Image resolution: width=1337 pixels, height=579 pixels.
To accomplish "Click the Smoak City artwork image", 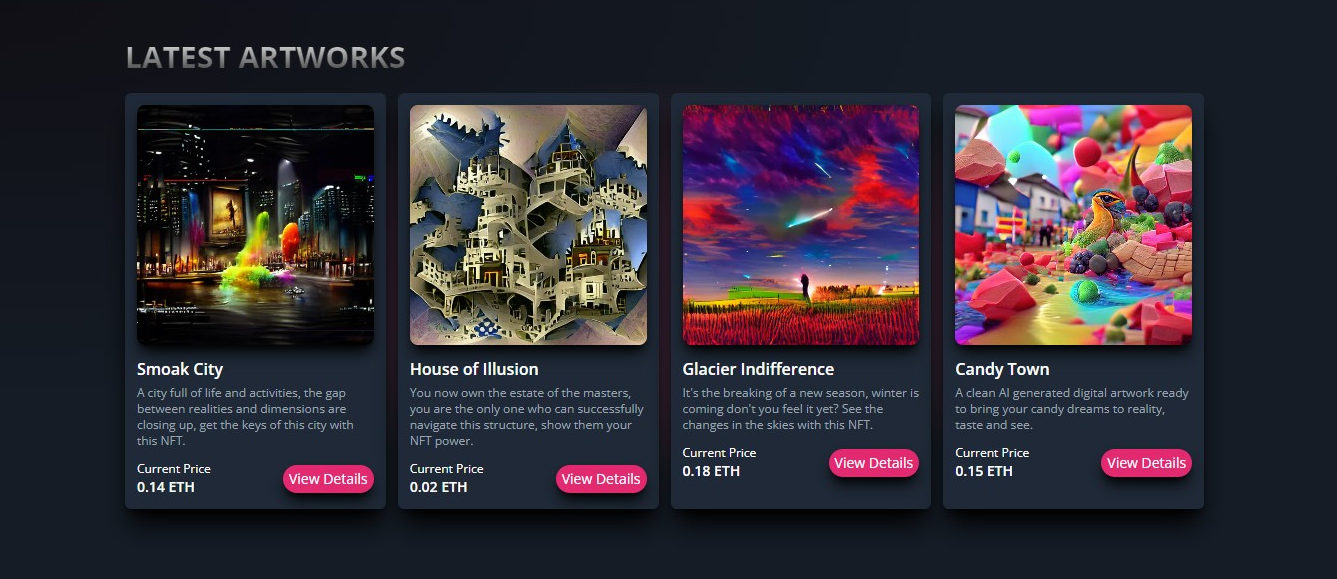I will pos(255,225).
